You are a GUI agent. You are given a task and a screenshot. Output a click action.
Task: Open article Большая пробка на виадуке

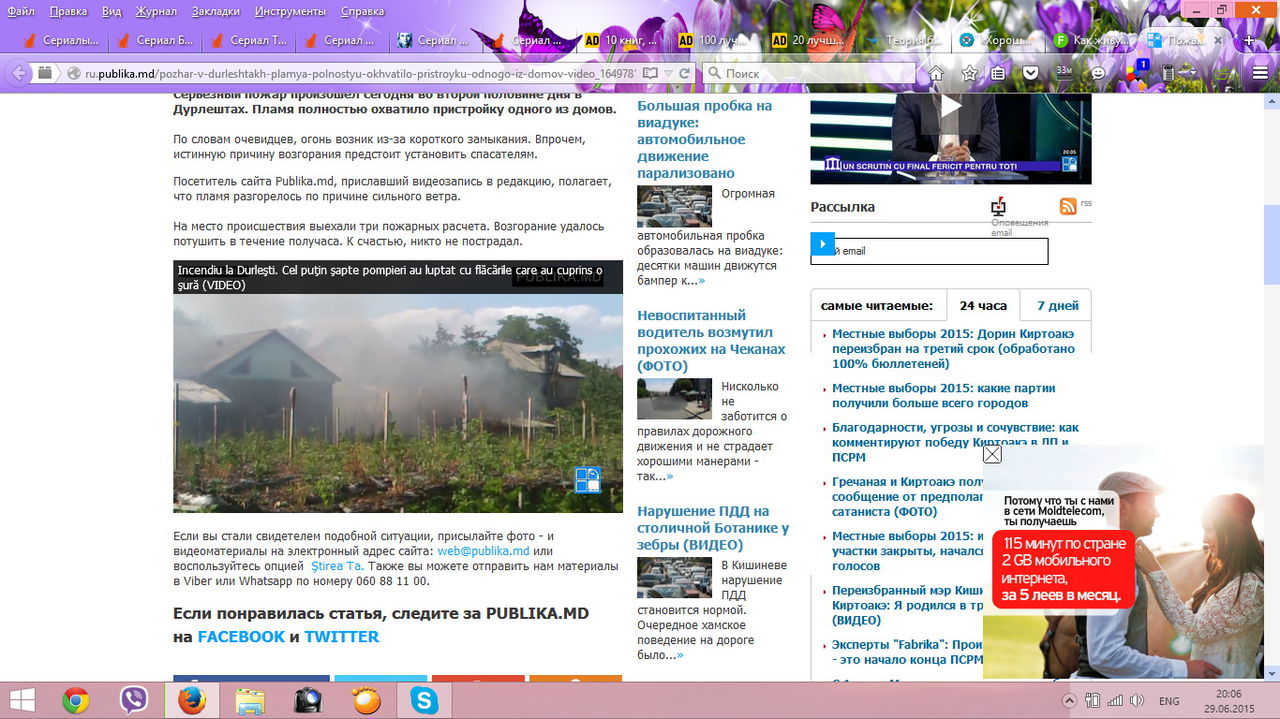(x=704, y=139)
